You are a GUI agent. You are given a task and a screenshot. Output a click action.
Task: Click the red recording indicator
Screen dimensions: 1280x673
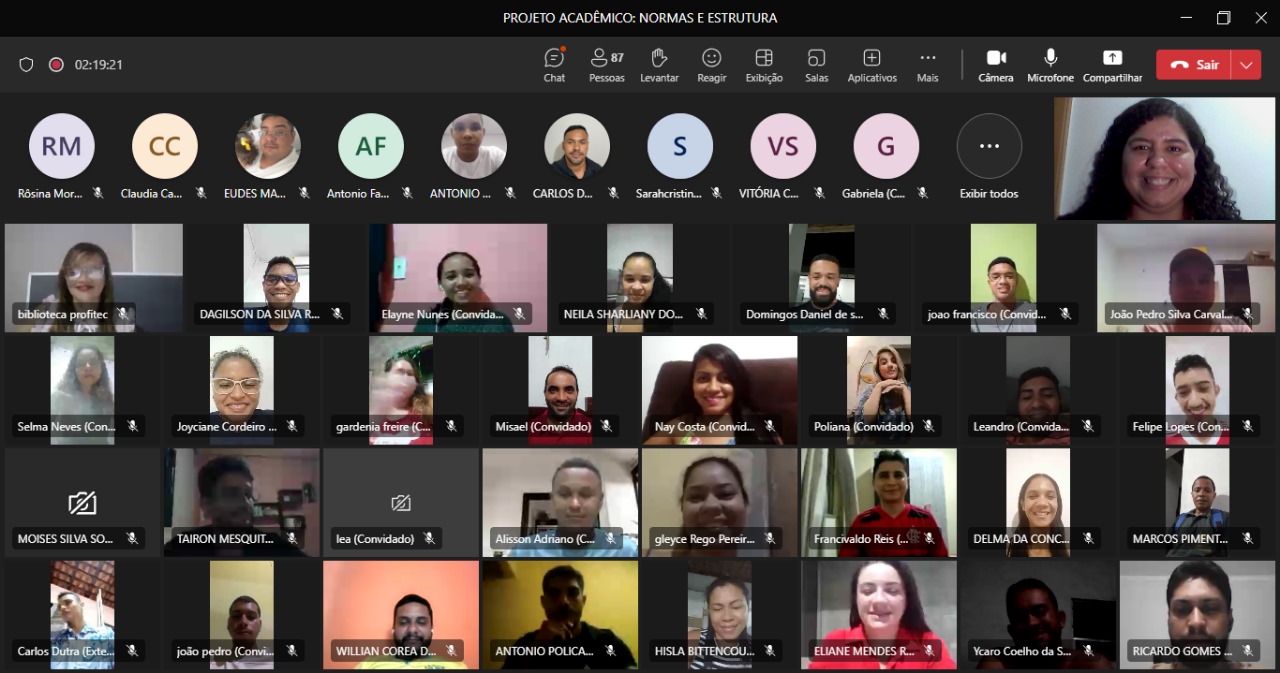[x=56, y=65]
